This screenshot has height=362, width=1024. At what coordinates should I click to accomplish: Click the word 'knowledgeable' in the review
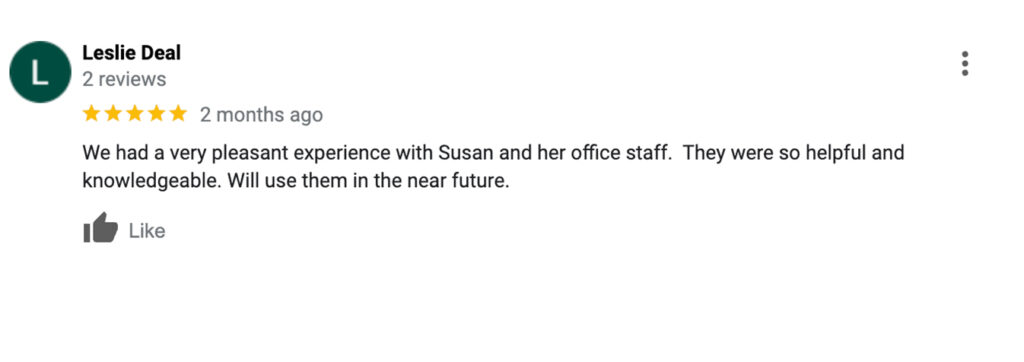[152, 182]
